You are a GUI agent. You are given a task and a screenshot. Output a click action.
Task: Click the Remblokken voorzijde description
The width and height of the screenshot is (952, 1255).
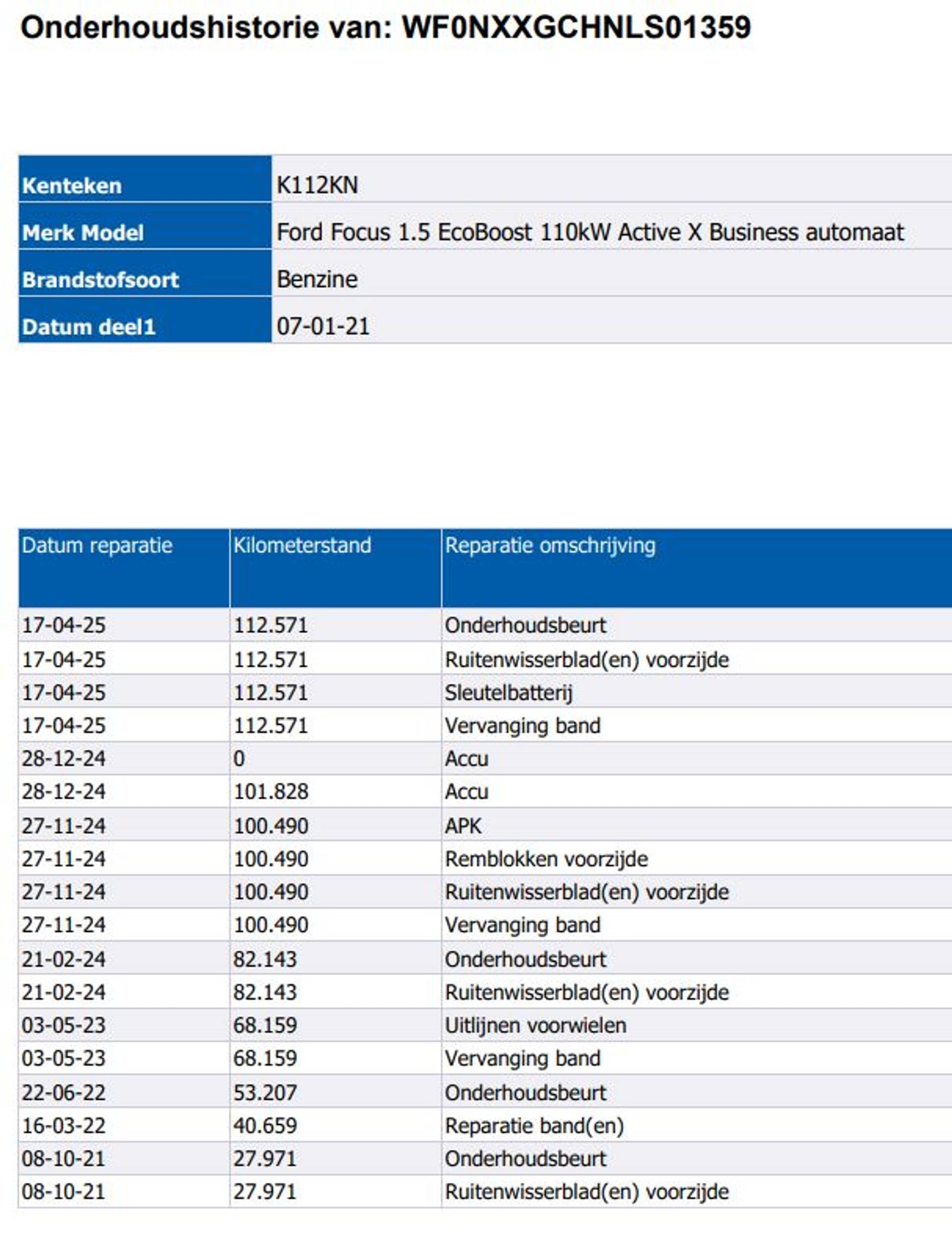(x=546, y=859)
